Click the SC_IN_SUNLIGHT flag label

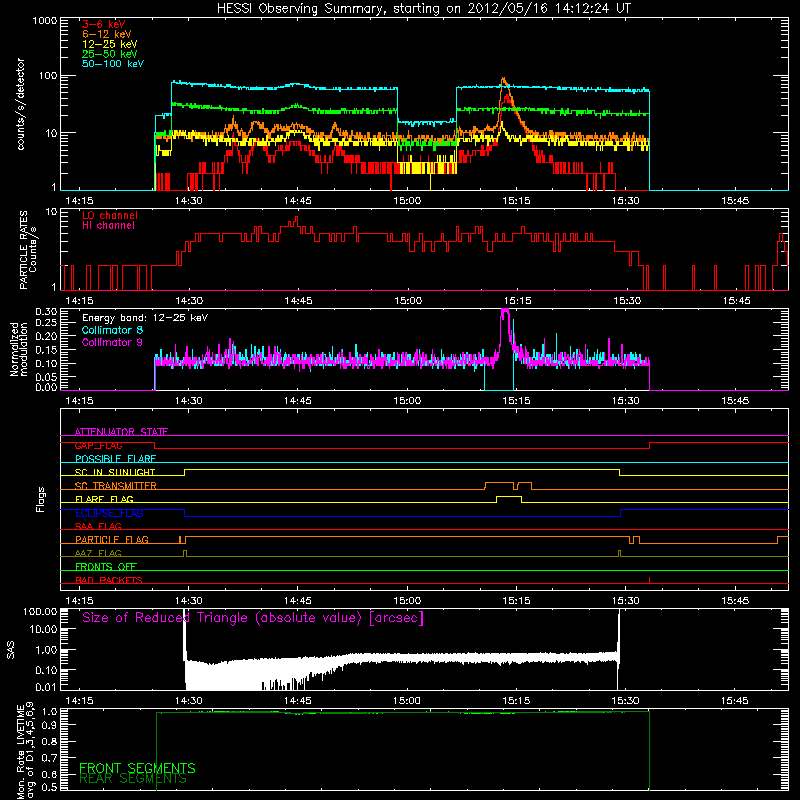pos(115,472)
